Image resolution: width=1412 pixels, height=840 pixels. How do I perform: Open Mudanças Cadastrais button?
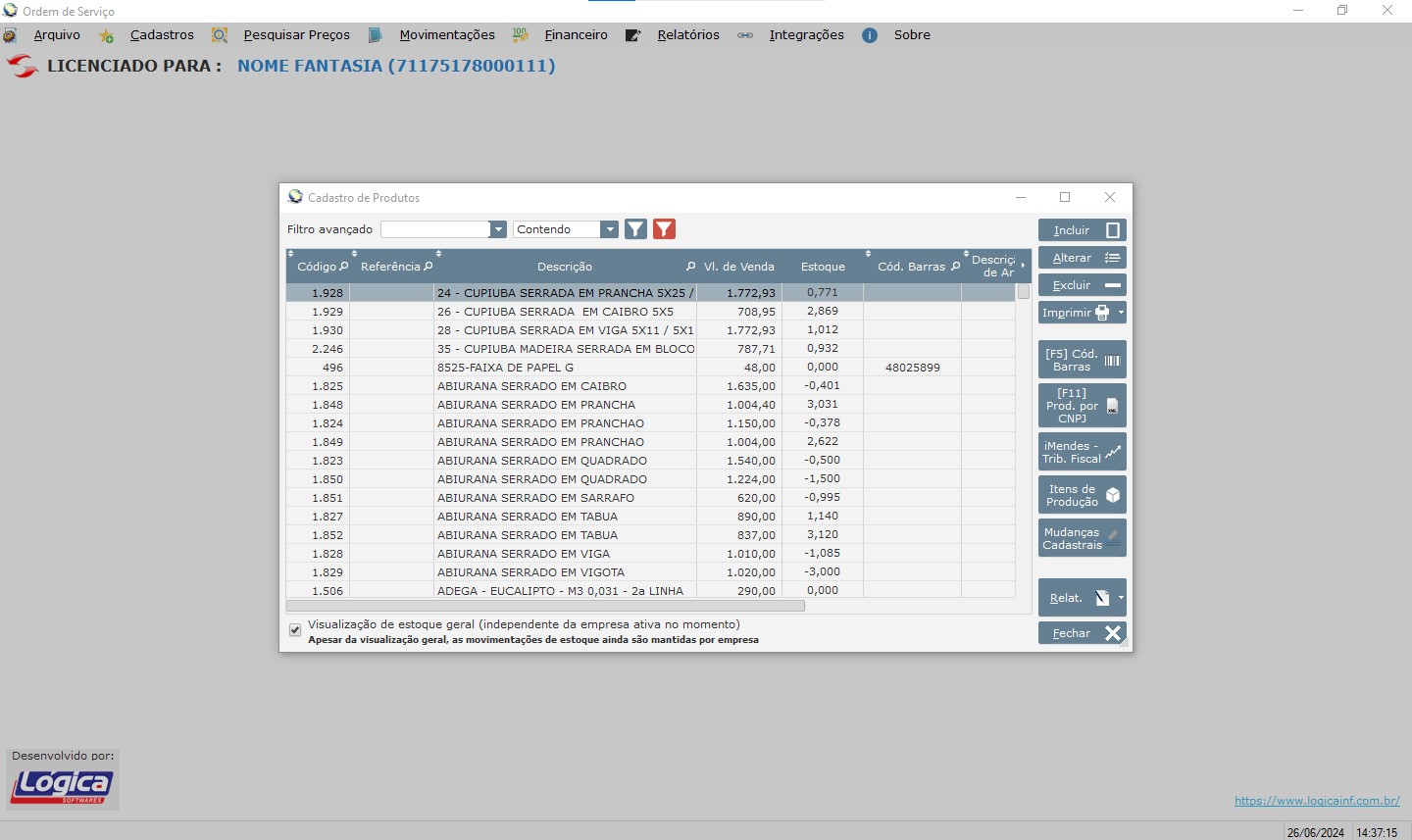tap(1082, 538)
